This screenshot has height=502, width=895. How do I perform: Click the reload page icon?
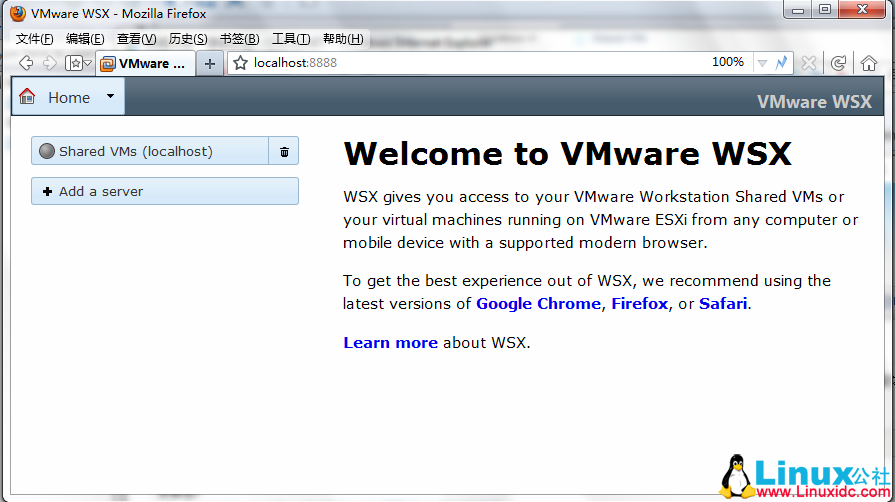[x=839, y=63]
